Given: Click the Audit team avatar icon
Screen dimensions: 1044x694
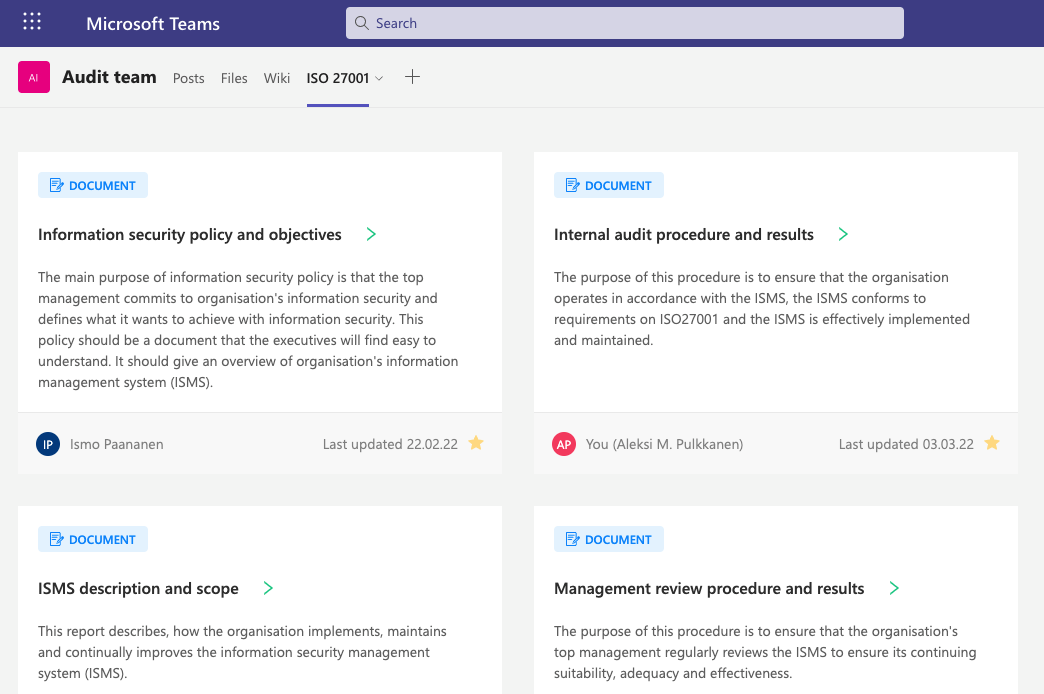Looking at the screenshot, I should [34, 77].
